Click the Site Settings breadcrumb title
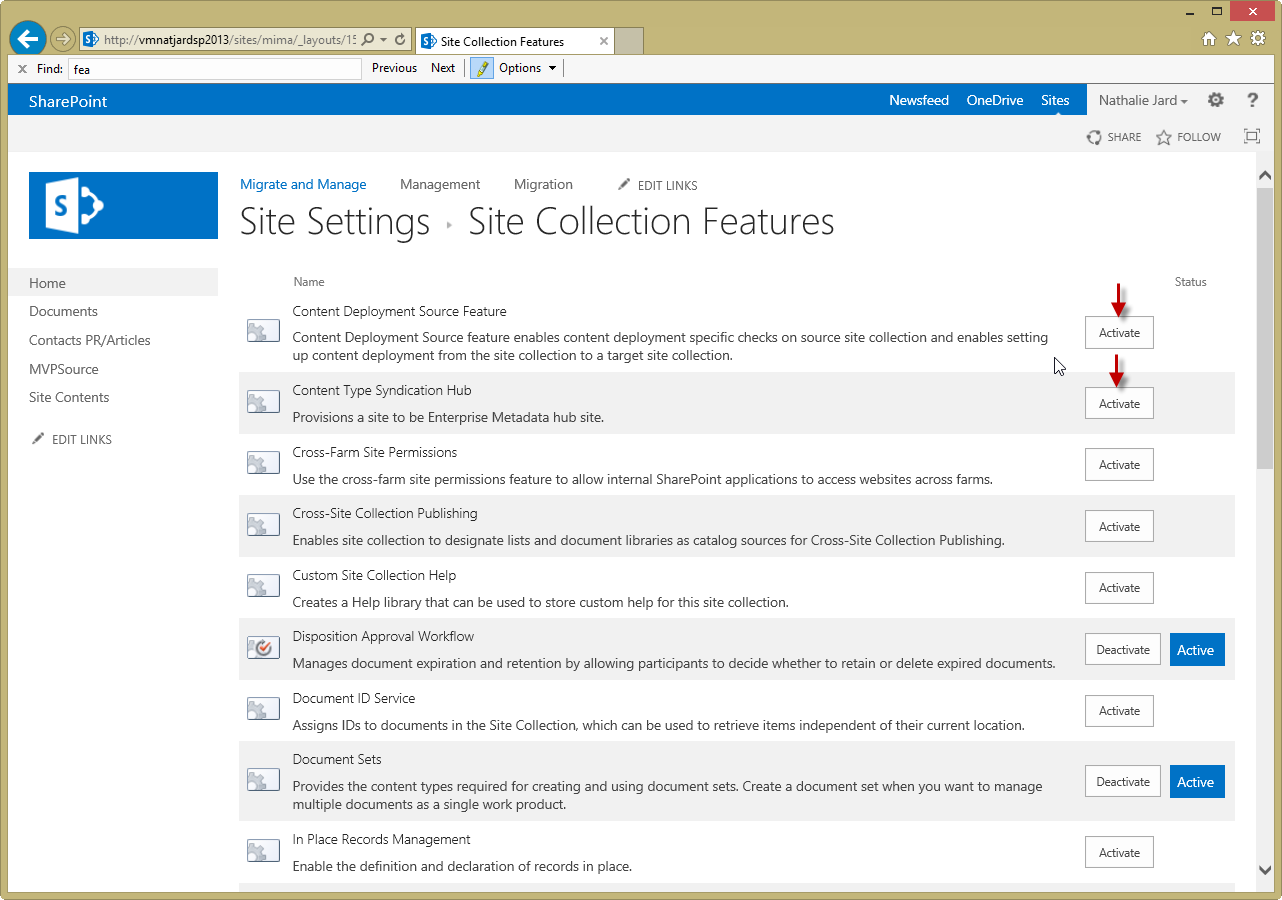This screenshot has height=900, width=1282. click(335, 221)
